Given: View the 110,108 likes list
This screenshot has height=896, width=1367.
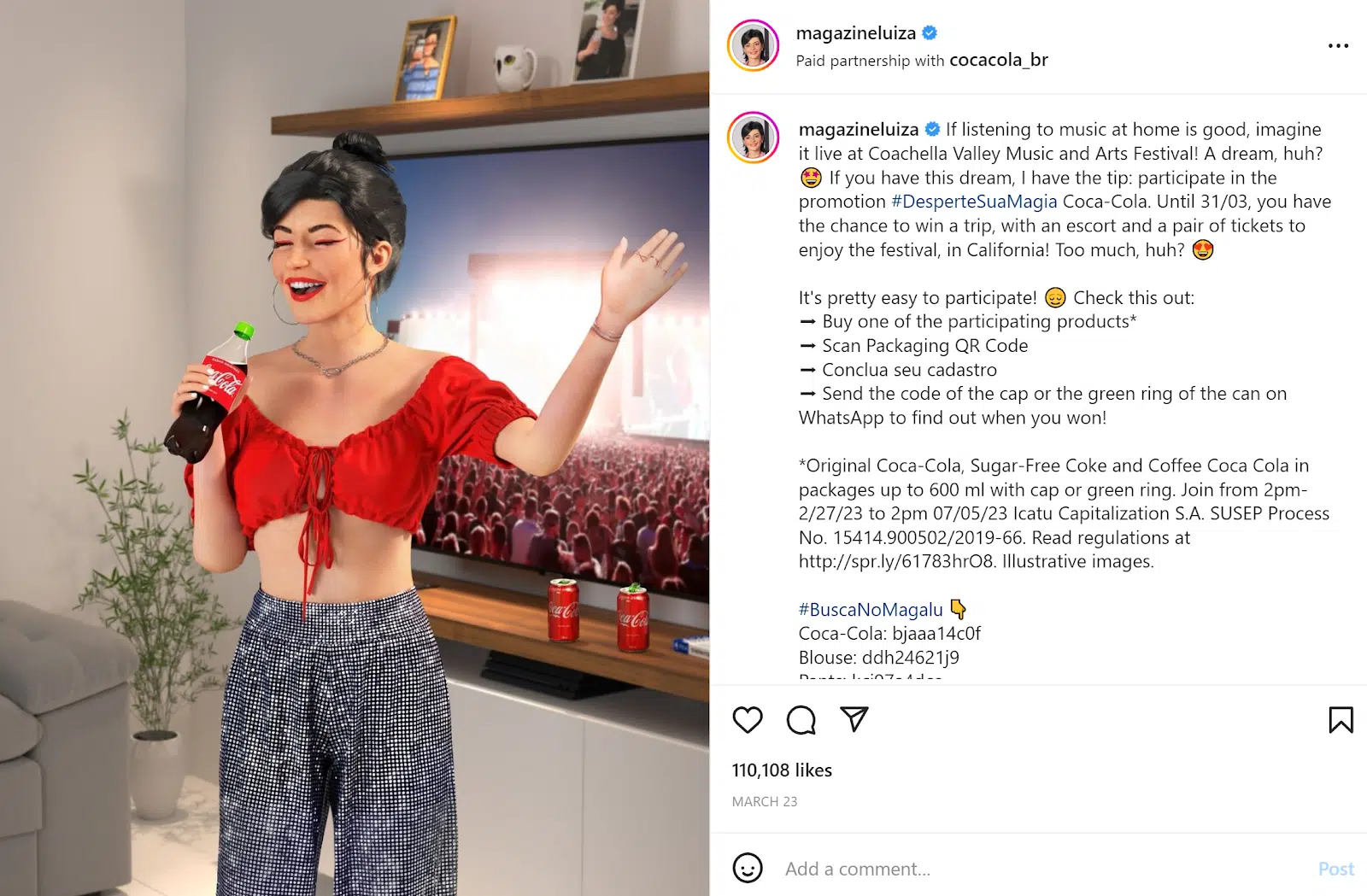Looking at the screenshot, I should [x=782, y=770].
